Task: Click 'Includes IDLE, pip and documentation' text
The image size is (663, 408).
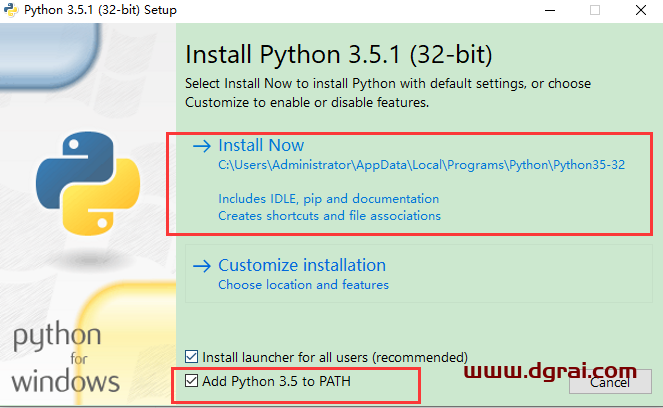Action: [329, 199]
